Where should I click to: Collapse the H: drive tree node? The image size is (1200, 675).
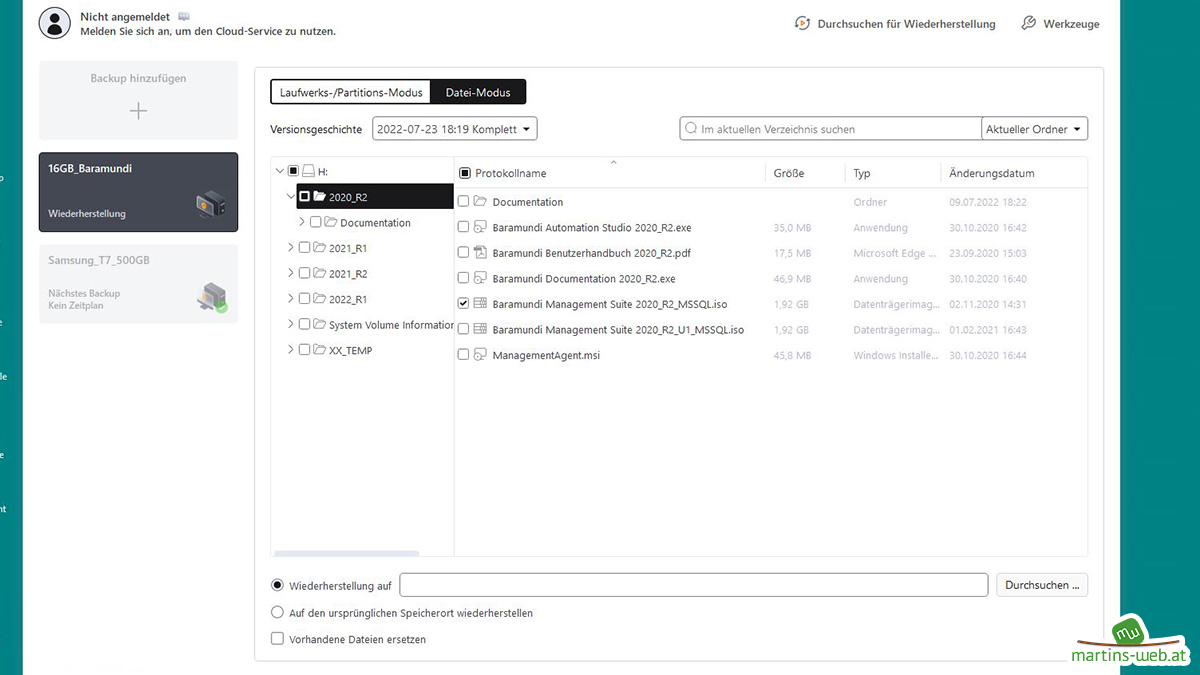(x=279, y=172)
